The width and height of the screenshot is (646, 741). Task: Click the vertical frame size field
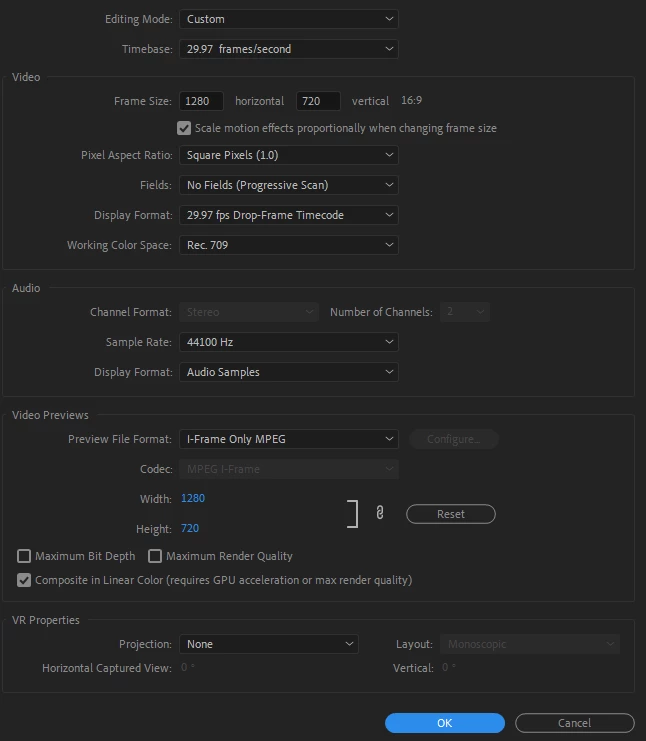coord(318,101)
